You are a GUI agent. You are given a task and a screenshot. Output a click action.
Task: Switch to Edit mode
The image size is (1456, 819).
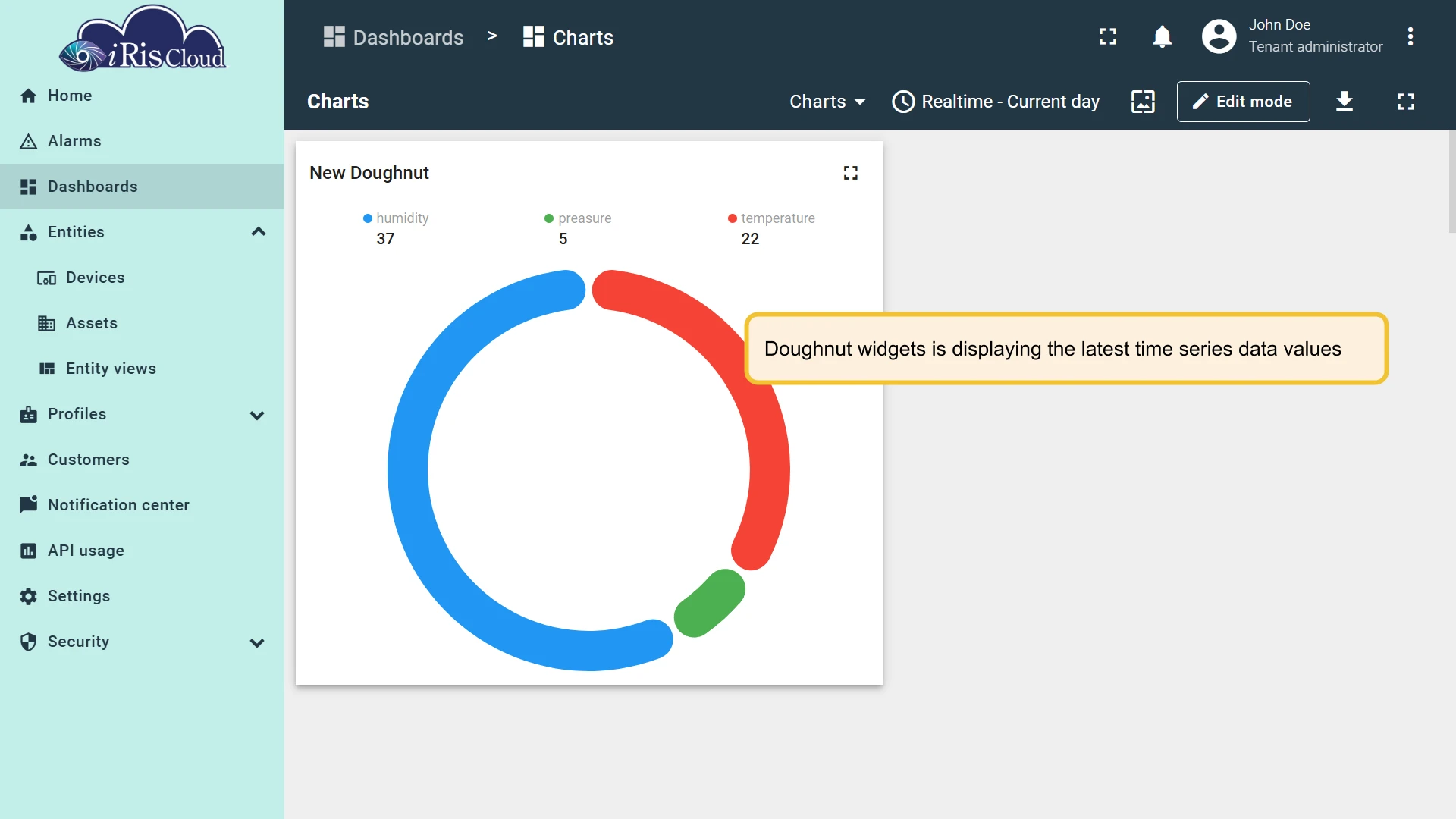pyautogui.click(x=1243, y=102)
